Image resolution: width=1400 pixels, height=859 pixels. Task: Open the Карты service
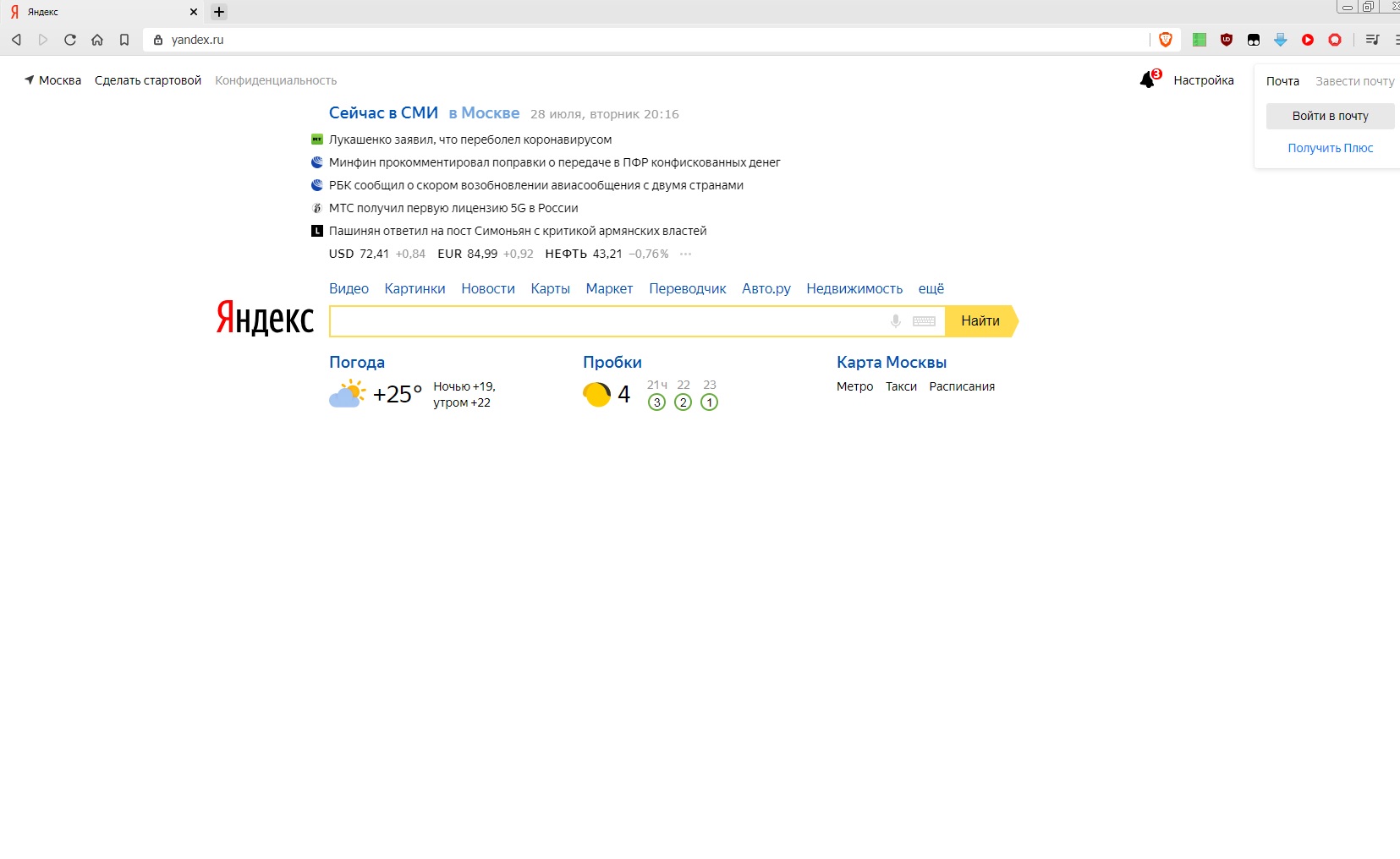(551, 288)
